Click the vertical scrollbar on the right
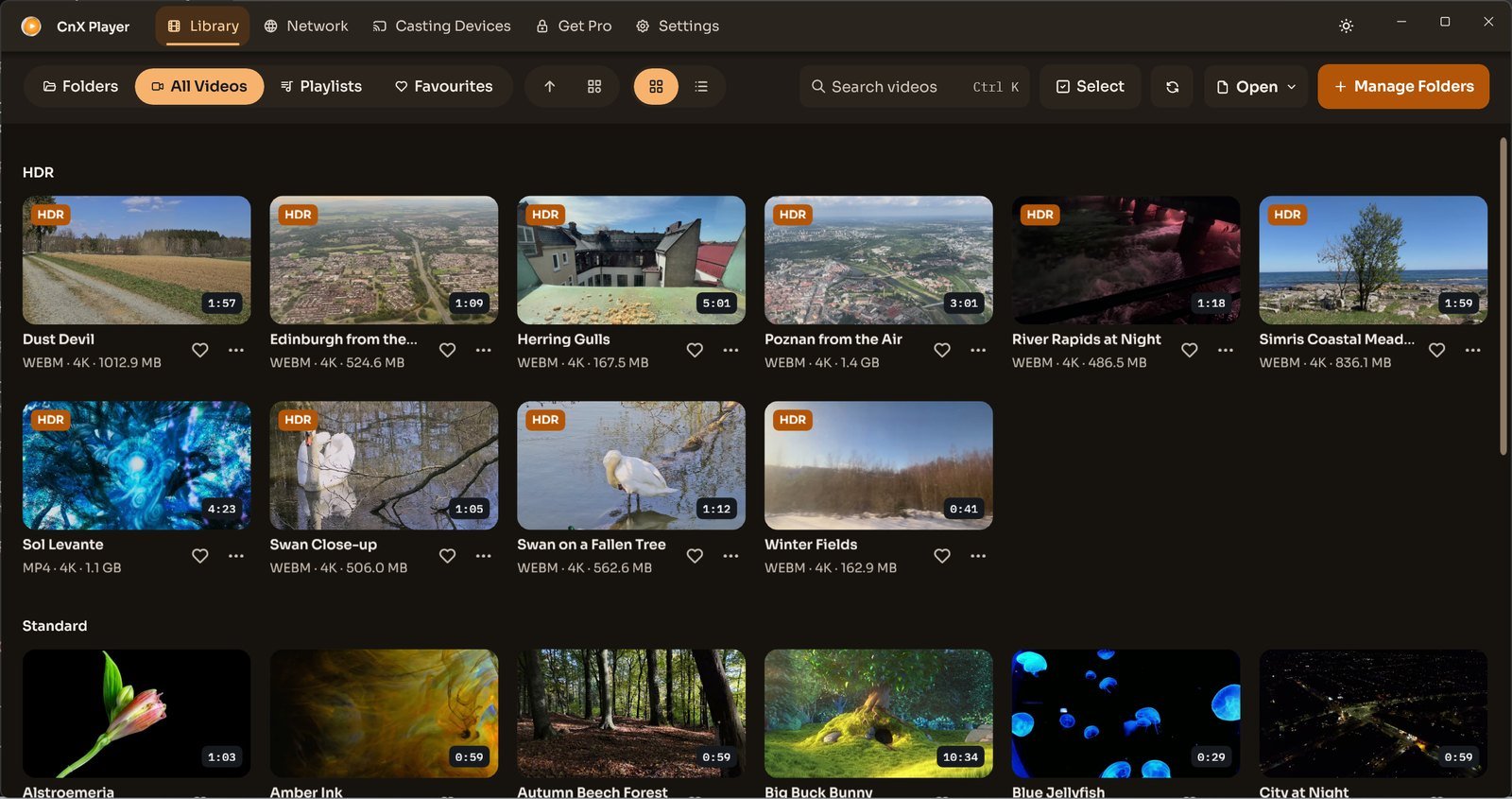 click(x=1503, y=295)
